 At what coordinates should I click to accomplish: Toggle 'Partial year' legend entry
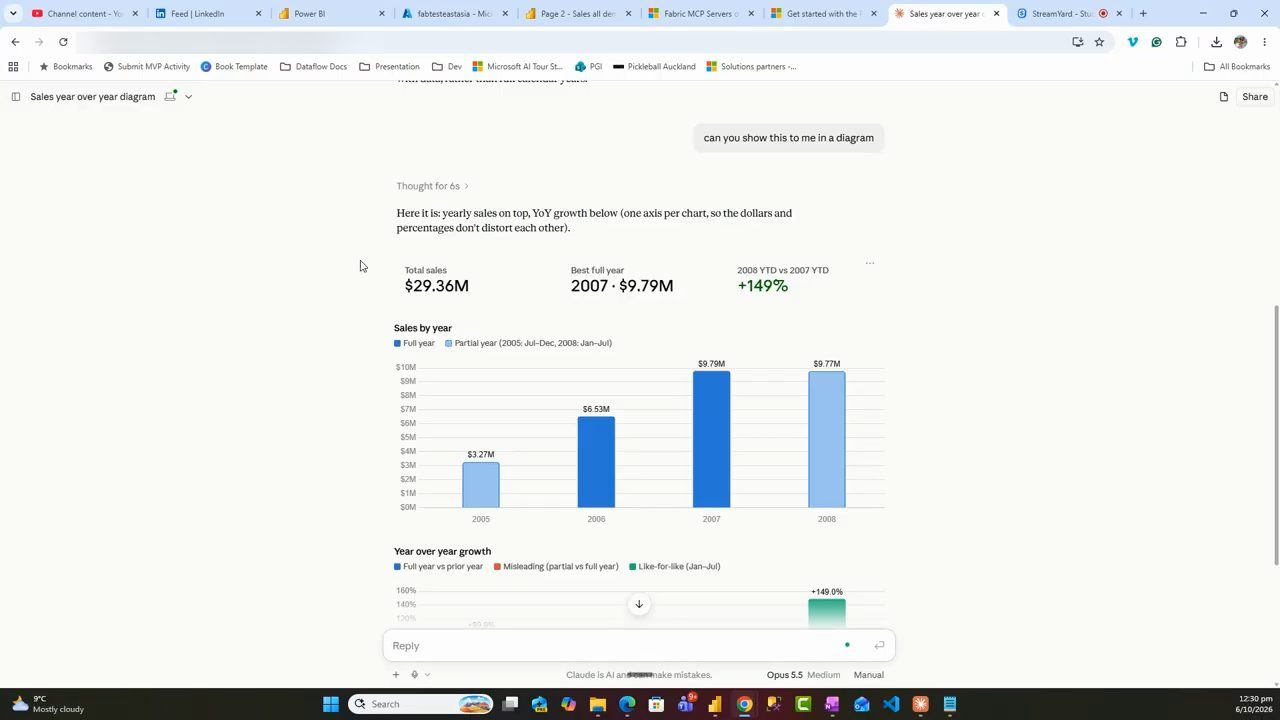coord(528,343)
